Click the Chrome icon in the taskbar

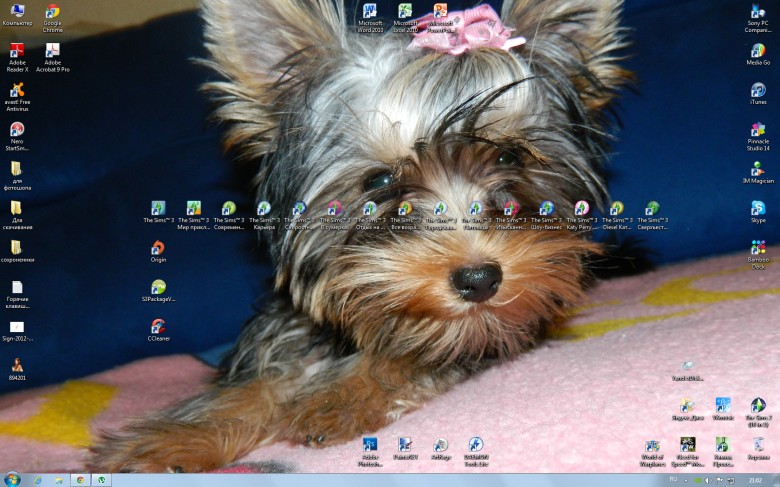click(80, 480)
